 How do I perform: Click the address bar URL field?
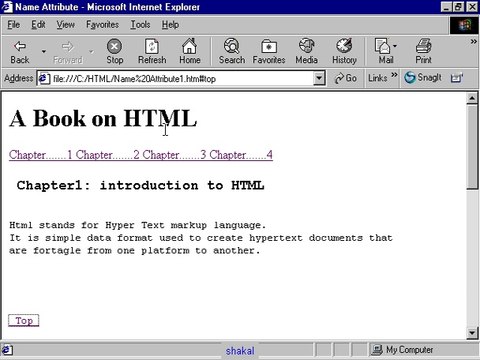tap(182, 79)
